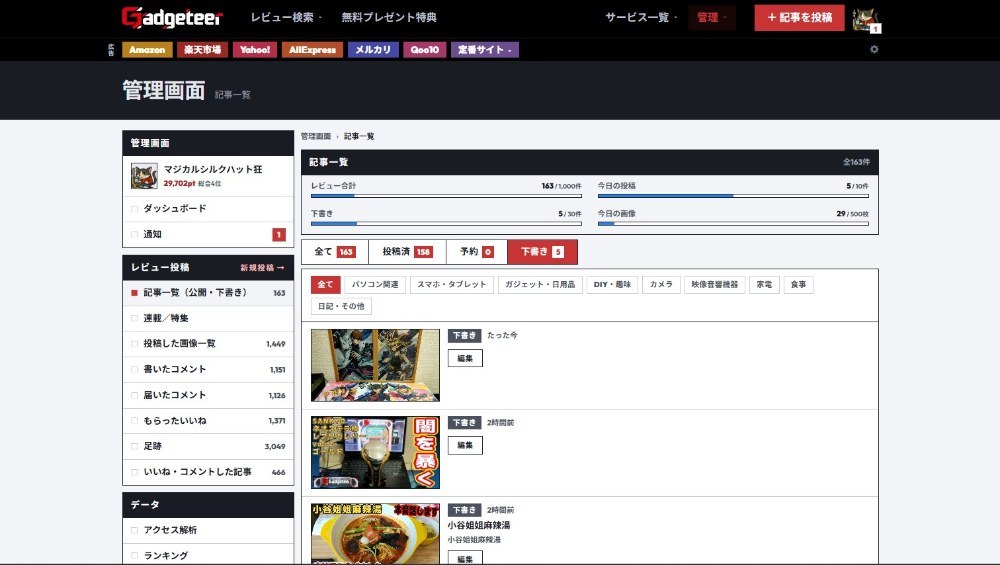Open the settings gear icon in ad bar
1000x565 pixels.
pos(874,49)
